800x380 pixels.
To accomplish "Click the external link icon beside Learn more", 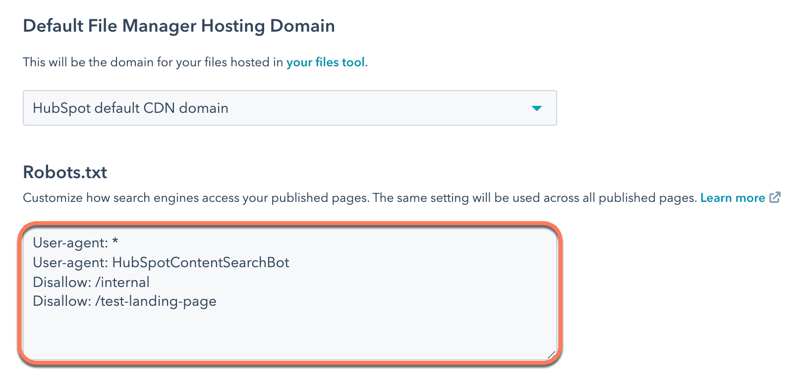I will pos(774,198).
